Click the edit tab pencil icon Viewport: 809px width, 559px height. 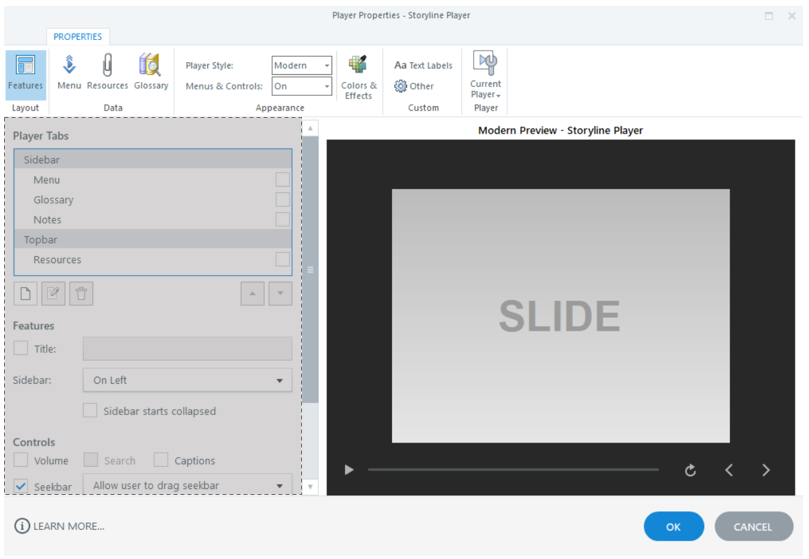[x=53, y=294]
